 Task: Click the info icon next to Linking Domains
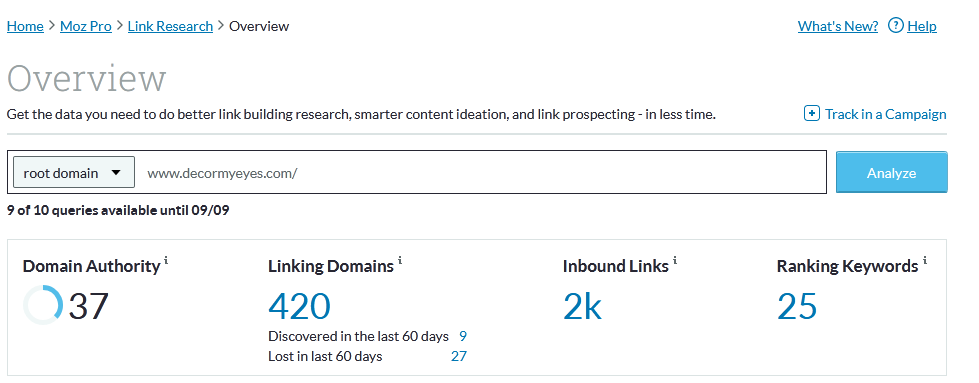pyautogui.click(x=400, y=261)
